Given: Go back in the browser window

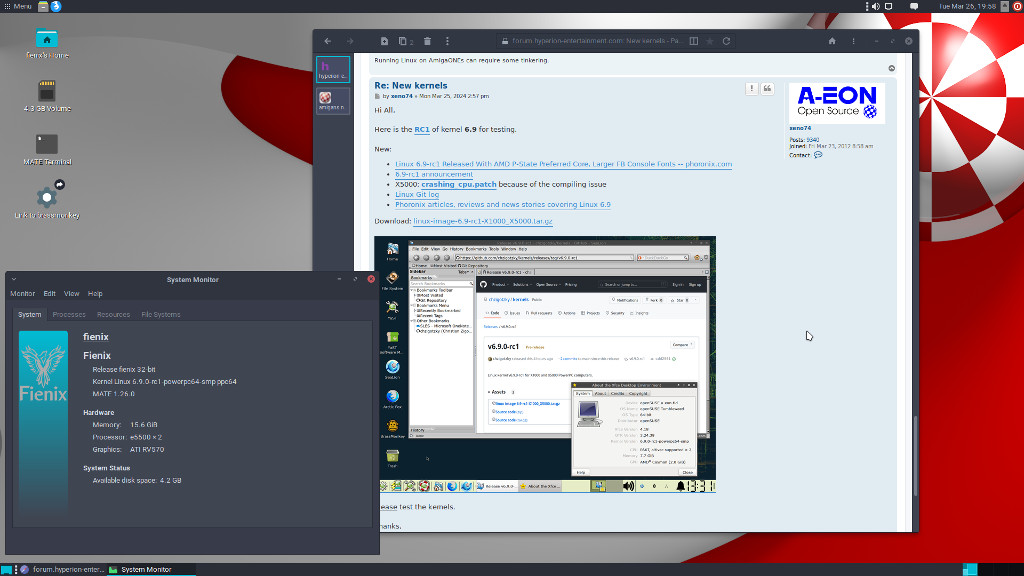Looking at the screenshot, I should [328, 41].
